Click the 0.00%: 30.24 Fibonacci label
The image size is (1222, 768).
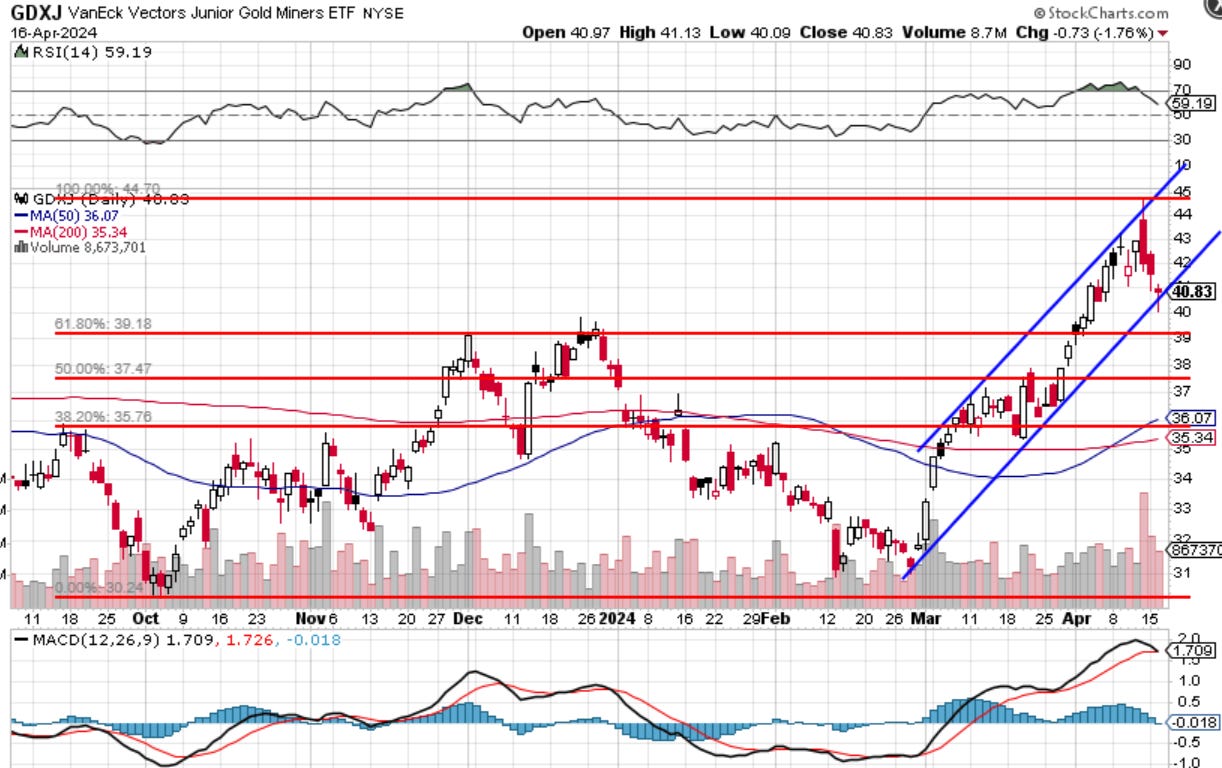coord(97,588)
